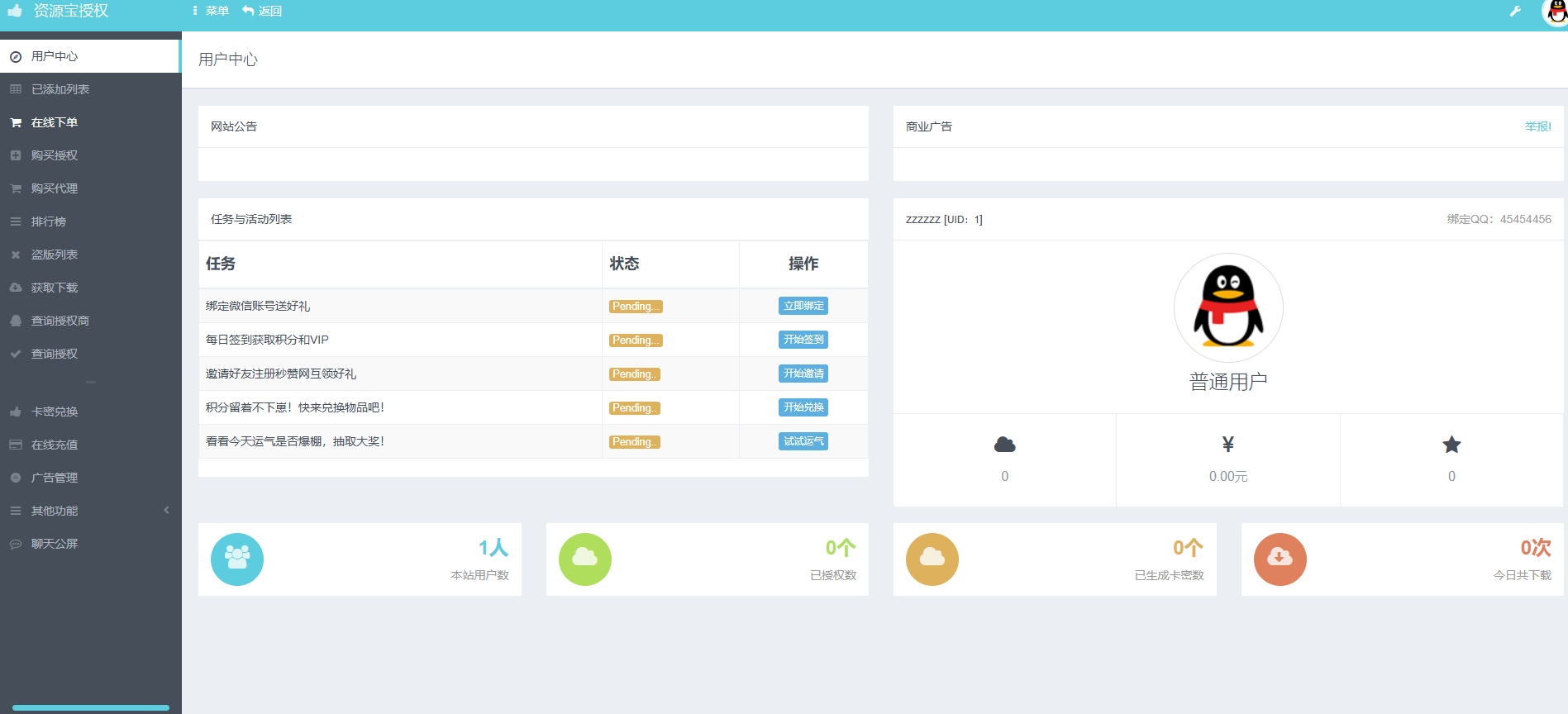
Task: Click the cart icon beside 在线下单
Action: pos(16,122)
